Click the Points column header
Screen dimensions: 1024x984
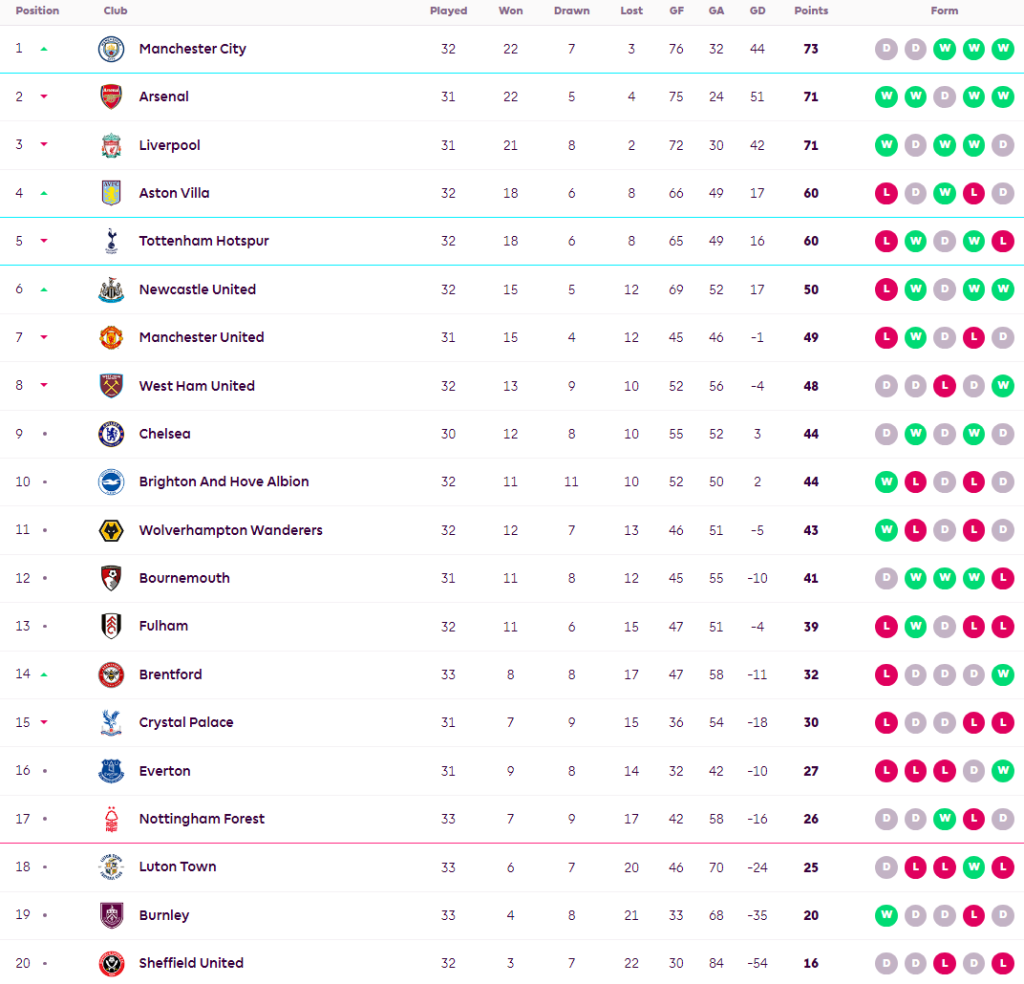click(811, 11)
